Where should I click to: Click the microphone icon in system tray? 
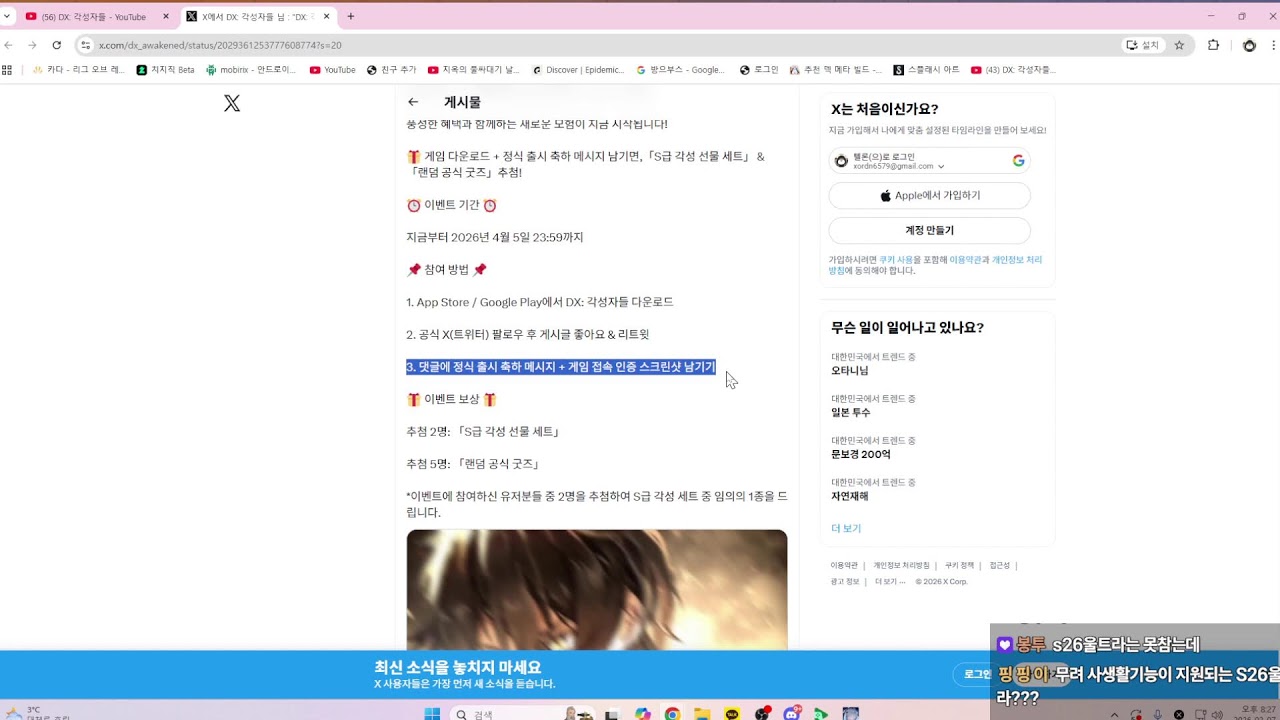click(x=1158, y=714)
